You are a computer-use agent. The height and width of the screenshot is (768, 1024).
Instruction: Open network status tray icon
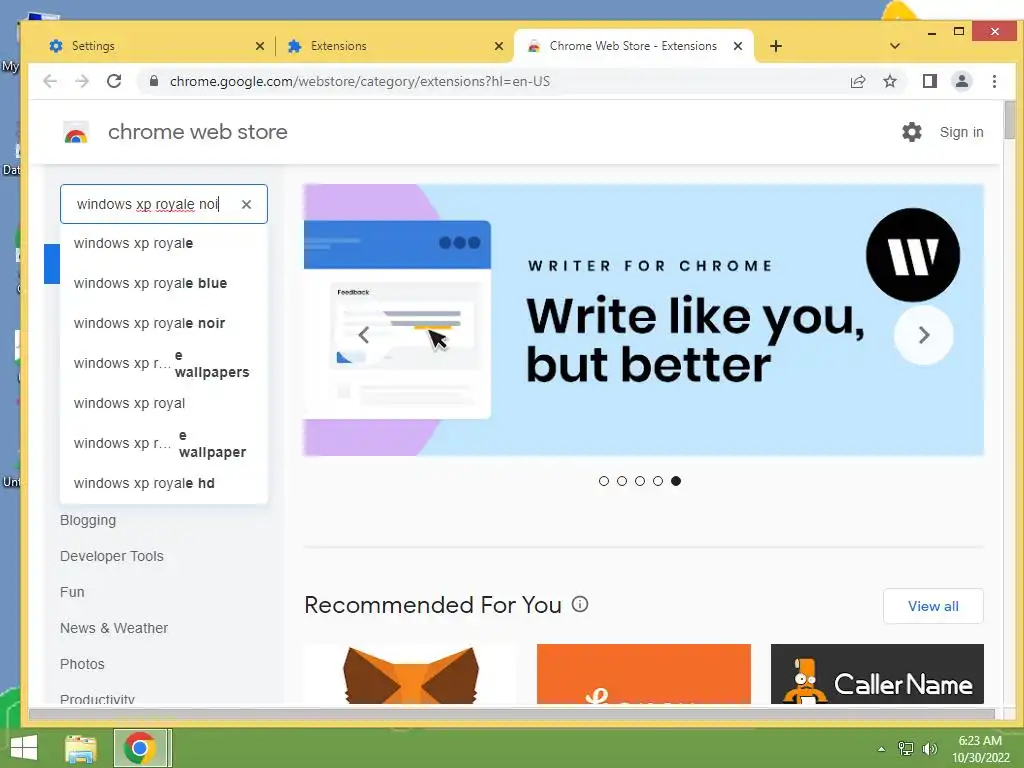[x=906, y=748]
